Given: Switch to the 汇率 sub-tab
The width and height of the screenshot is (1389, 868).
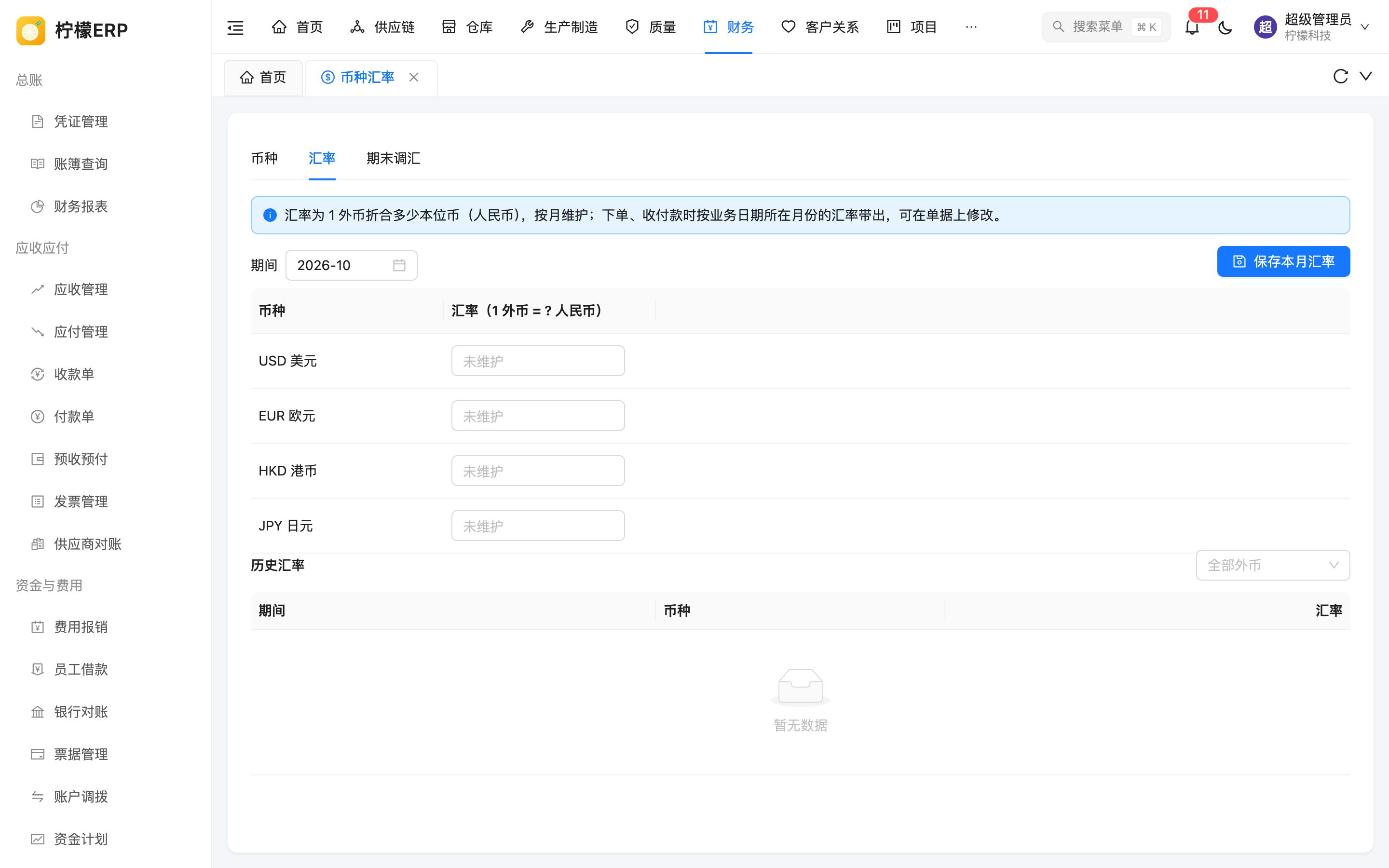Looking at the screenshot, I should pyautogui.click(x=321, y=159).
